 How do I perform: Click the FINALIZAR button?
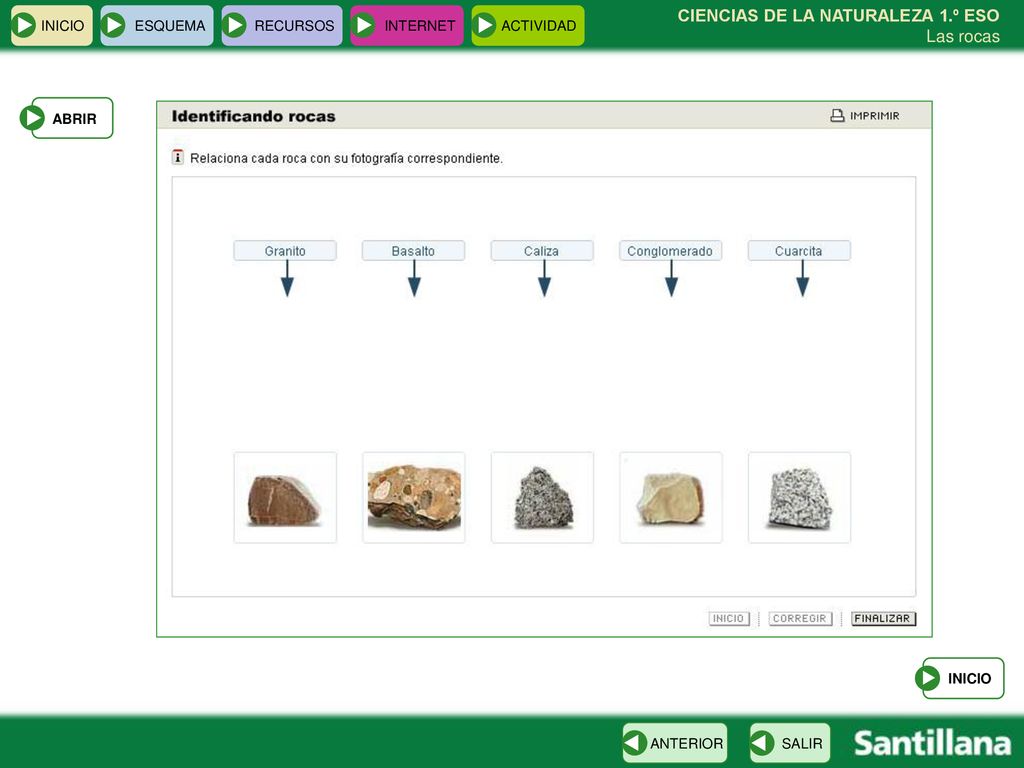pyautogui.click(x=884, y=618)
